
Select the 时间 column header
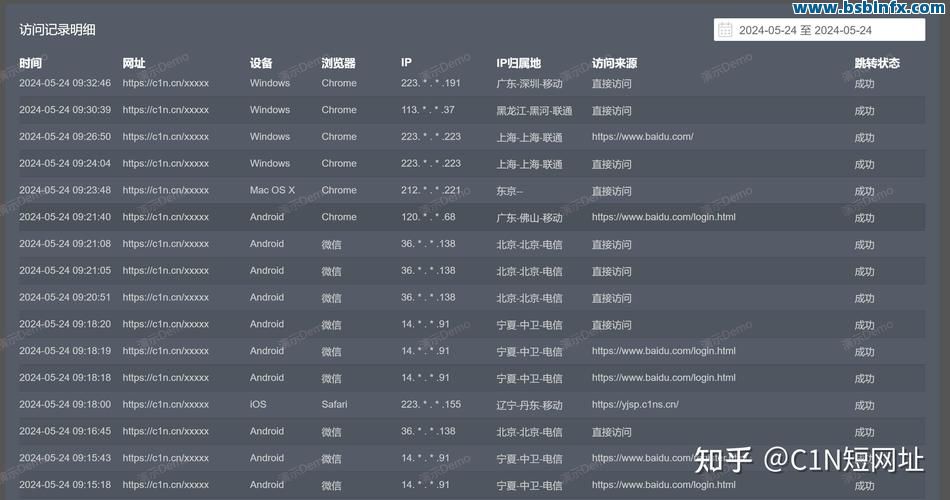tap(30, 63)
